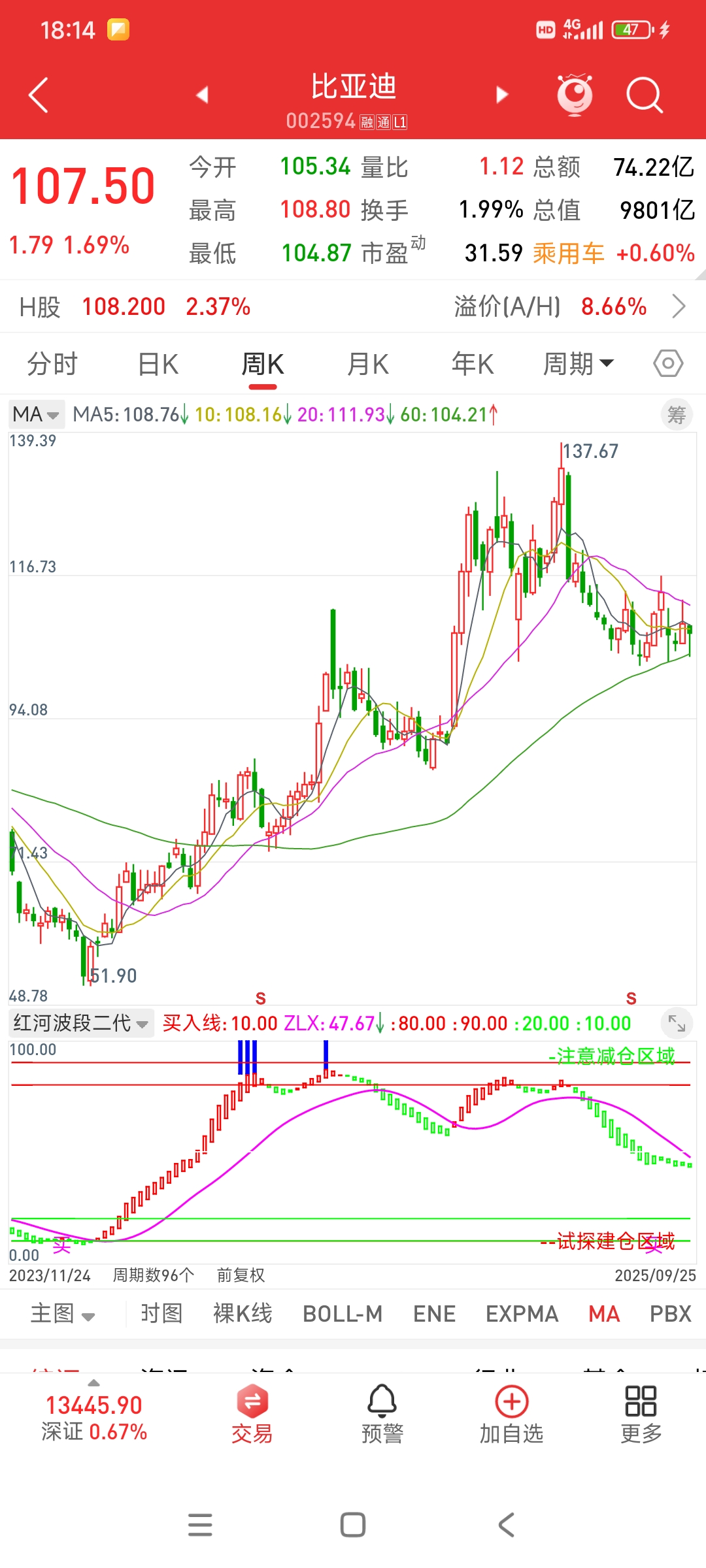Switch to 月K tab
The image size is (706, 1568).
click(368, 363)
